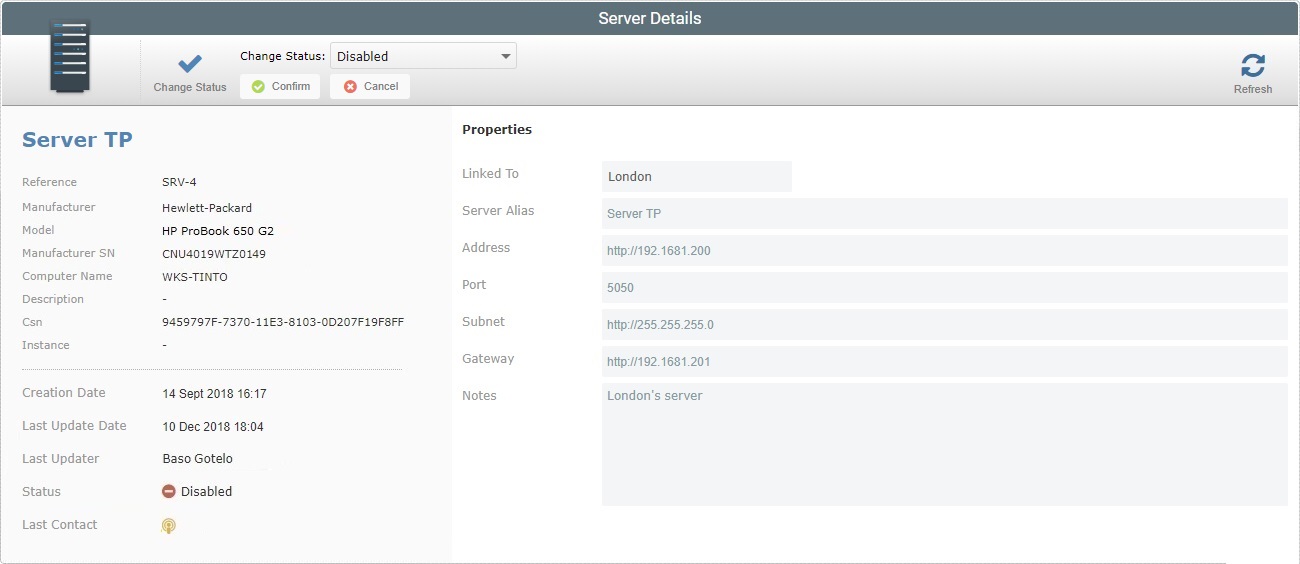Click creation date 14 Sept 2018 16:17

click(215, 394)
